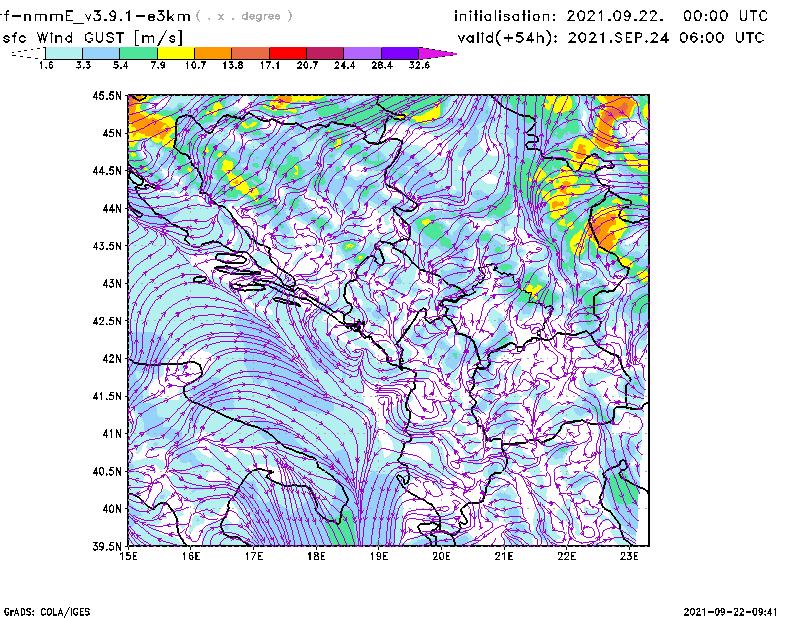This screenshot has width=800, height=618.
Task: Click the legend value "17.1"
Action: pyautogui.click(x=270, y=65)
